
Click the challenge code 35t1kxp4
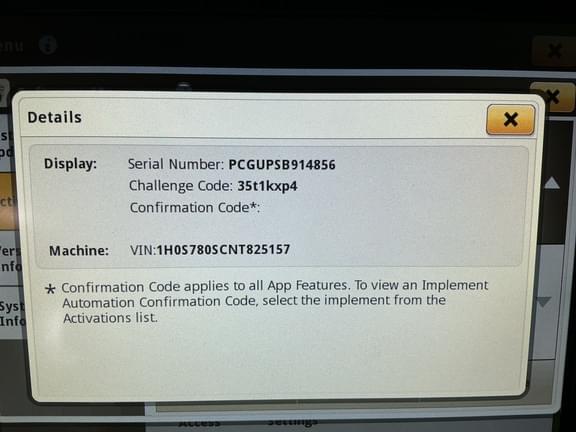(x=267, y=186)
